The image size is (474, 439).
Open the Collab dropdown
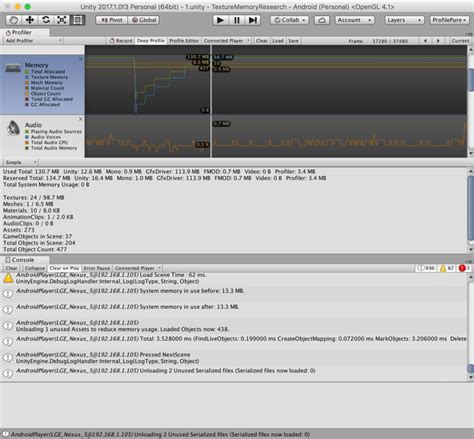click(x=290, y=20)
